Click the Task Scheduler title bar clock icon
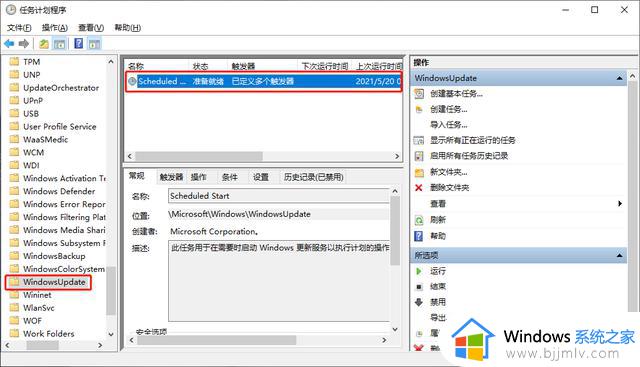This screenshot has width=640, height=367. [x=11, y=10]
